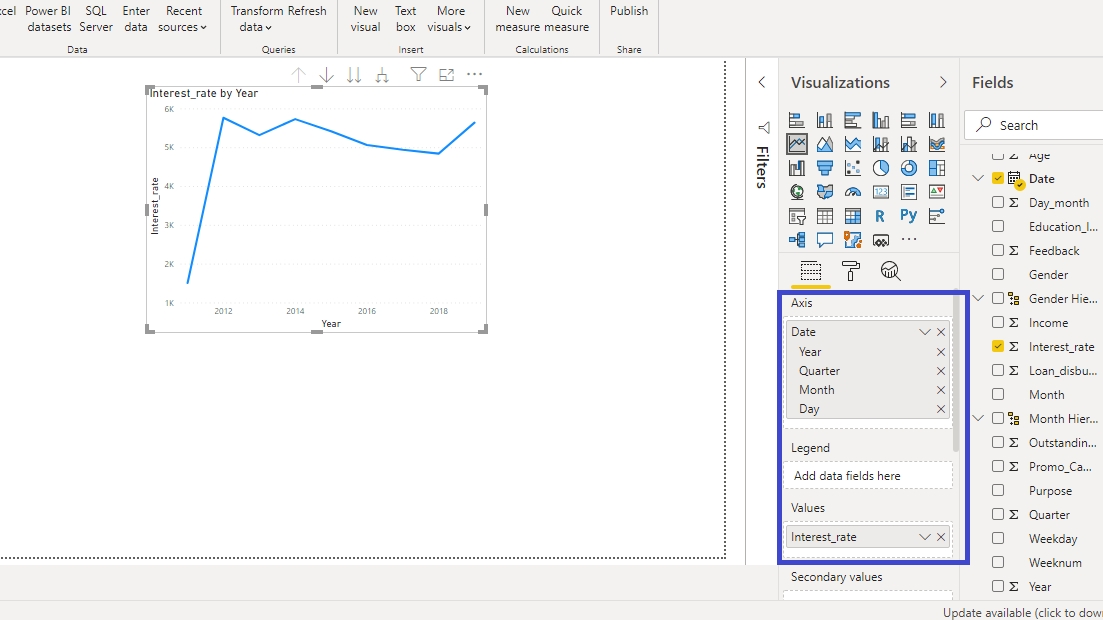1103x620 pixels.
Task: Choose the donut chart visual
Action: (908, 168)
